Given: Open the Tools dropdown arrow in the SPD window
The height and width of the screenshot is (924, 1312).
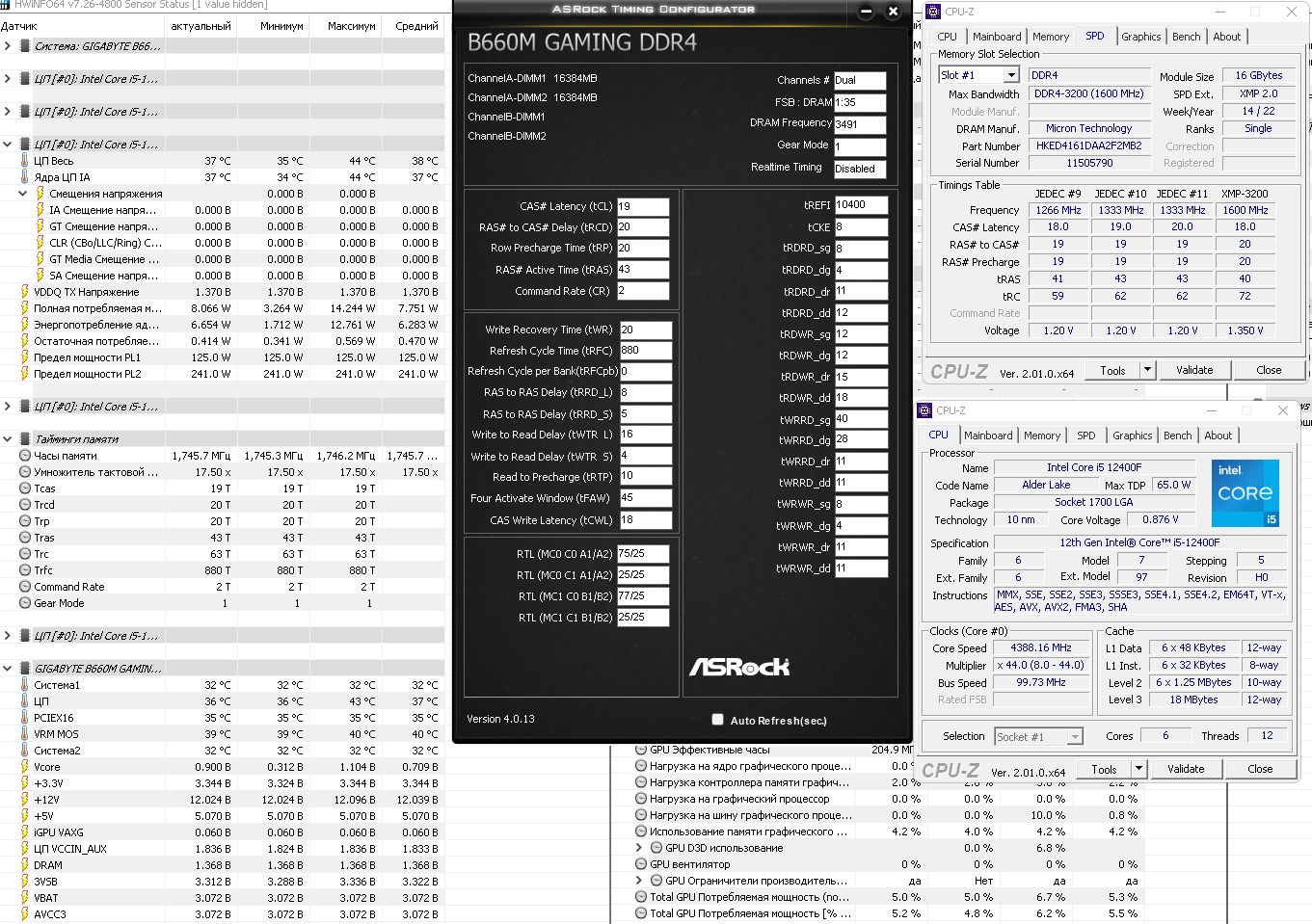Looking at the screenshot, I should [1147, 370].
